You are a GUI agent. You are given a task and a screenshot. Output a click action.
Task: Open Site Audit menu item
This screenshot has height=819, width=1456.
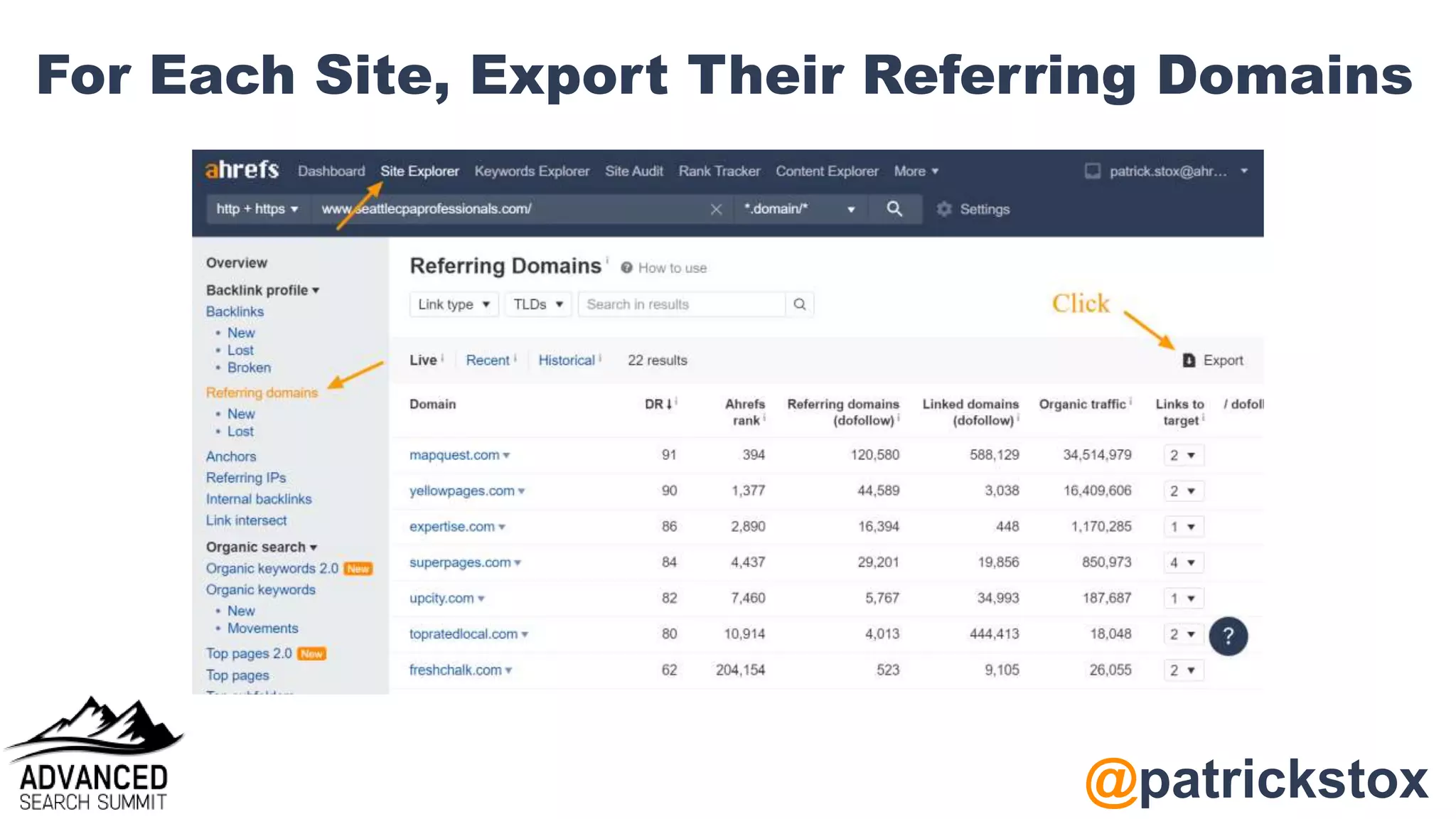[x=634, y=171]
